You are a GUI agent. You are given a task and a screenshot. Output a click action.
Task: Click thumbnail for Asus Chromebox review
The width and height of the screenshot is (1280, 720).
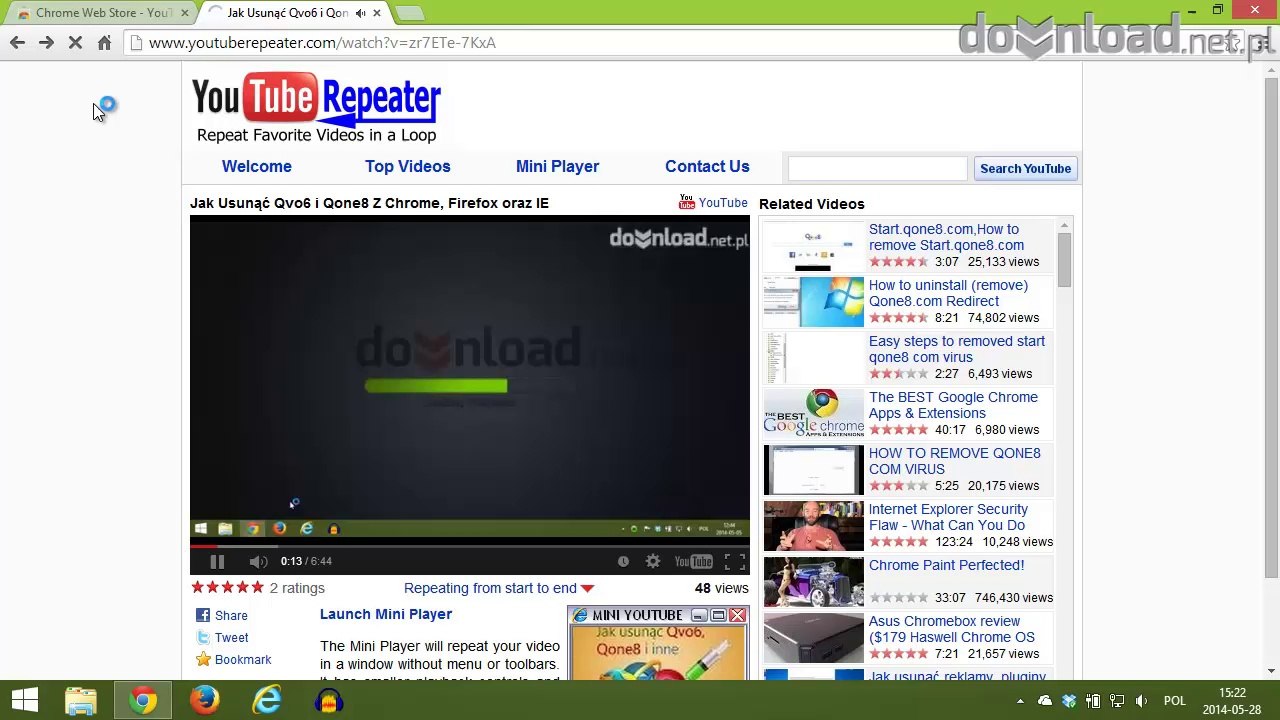[813, 638]
